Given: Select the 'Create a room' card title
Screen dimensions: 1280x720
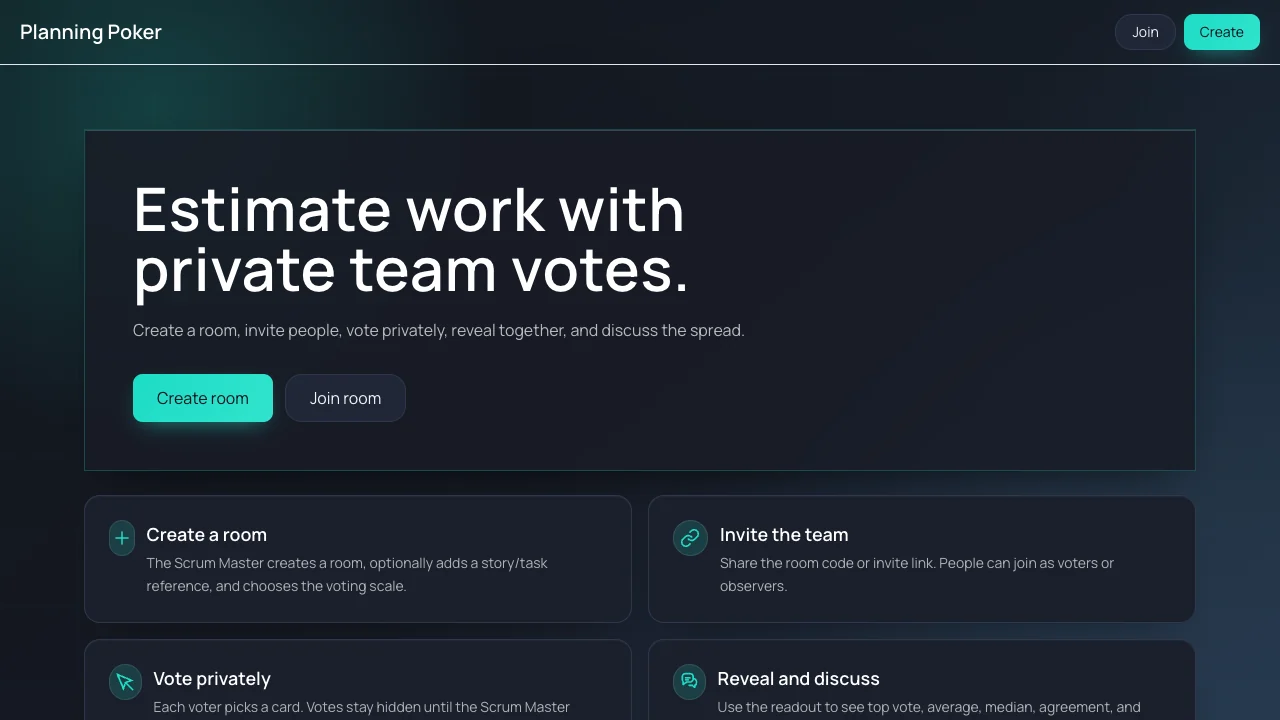Looking at the screenshot, I should 207,535.
